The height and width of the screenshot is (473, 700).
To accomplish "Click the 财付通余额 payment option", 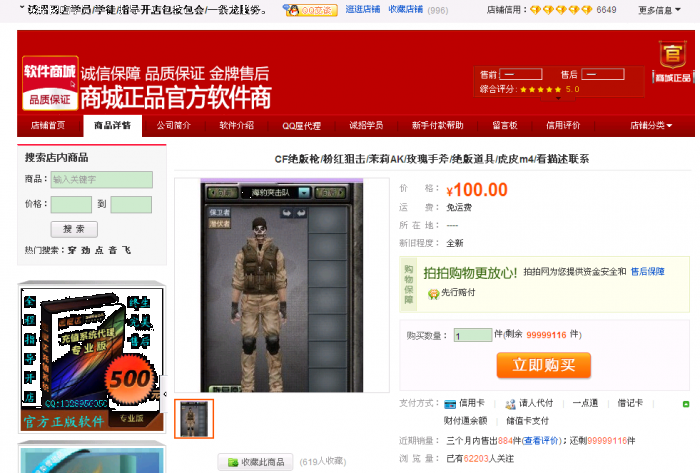I will pos(465,420).
